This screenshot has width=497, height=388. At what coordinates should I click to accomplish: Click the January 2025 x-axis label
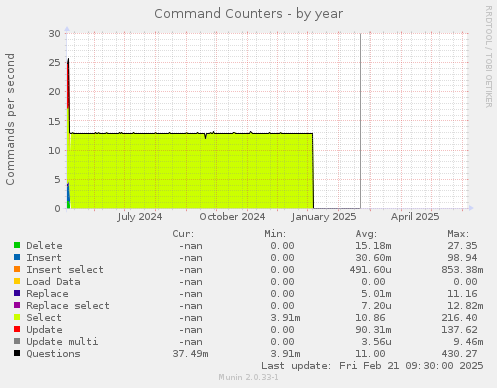[324, 217]
